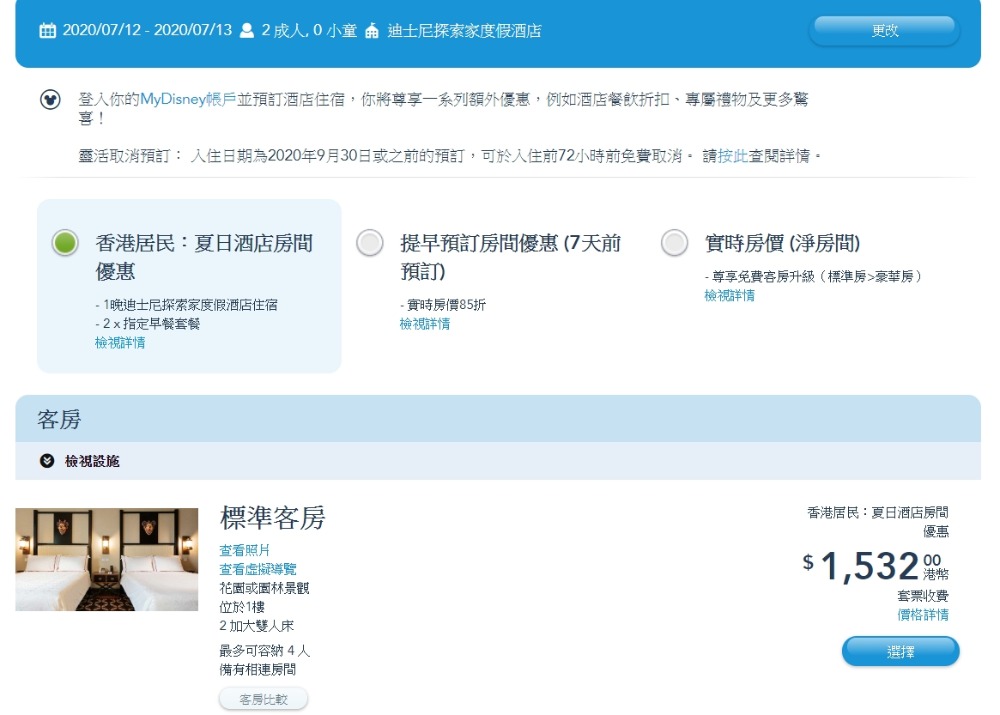Click the 客房比較 button
Screen dimensions: 1000x715
click(263, 699)
